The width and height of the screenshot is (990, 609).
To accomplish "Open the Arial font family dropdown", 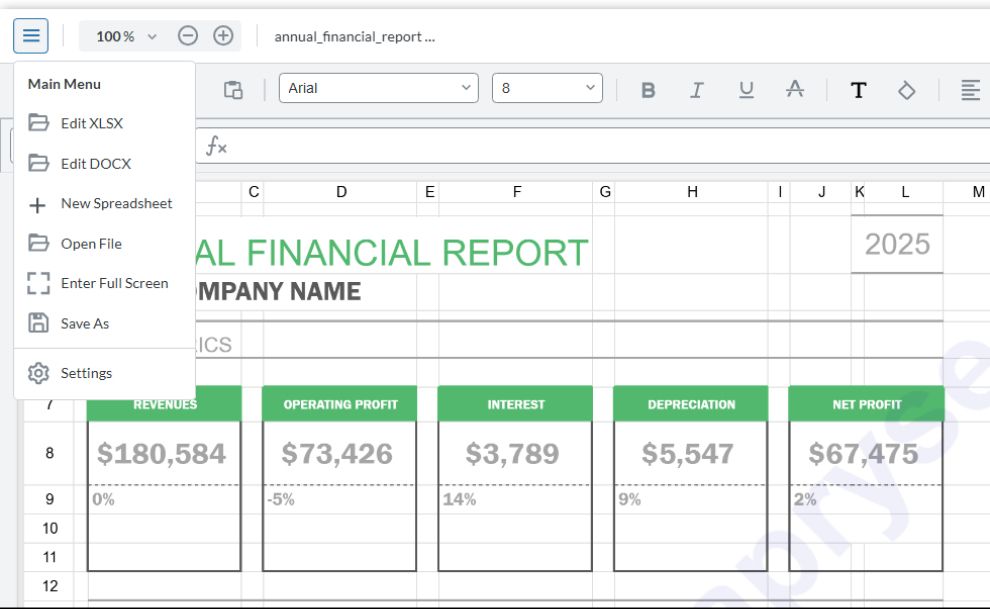I will point(379,88).
